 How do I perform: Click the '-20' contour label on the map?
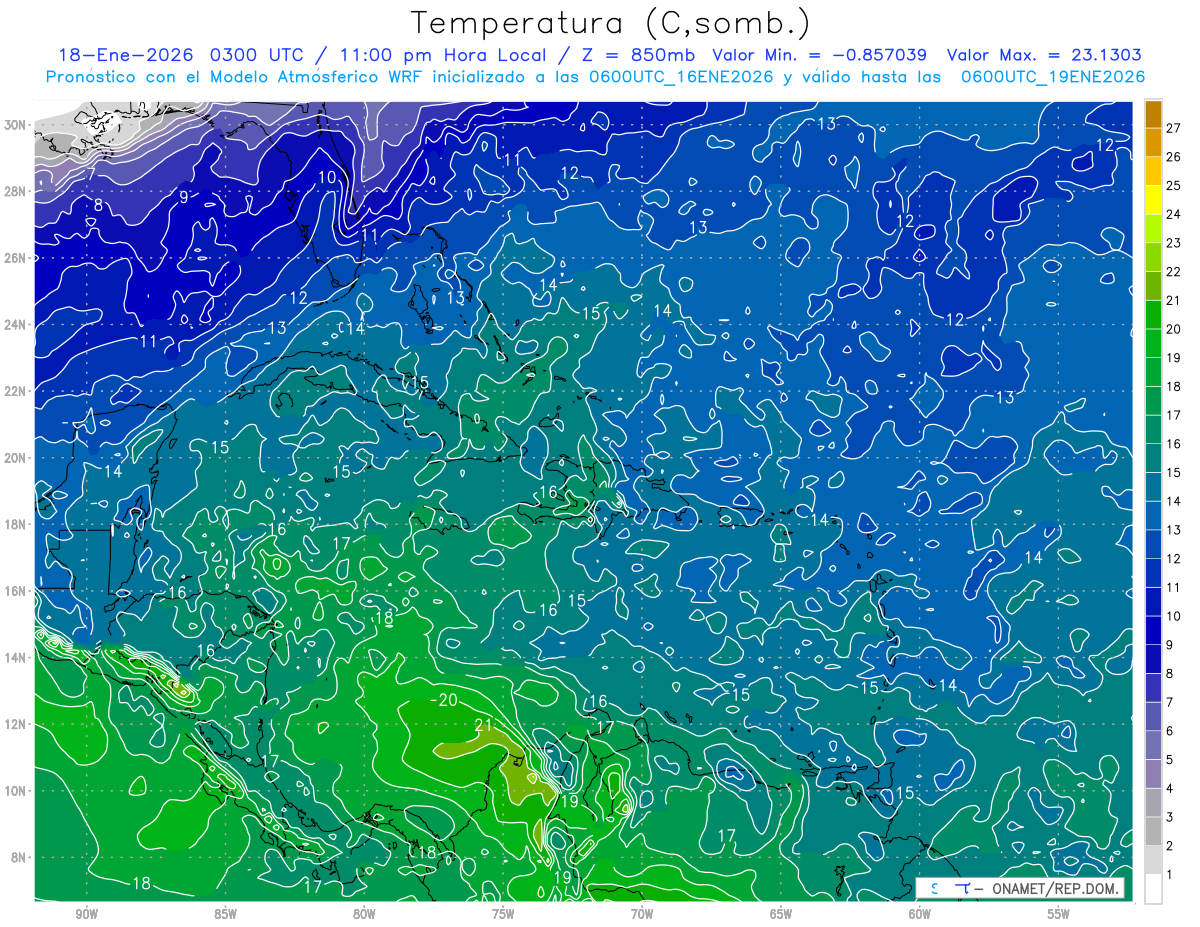(x=443, y=700)
